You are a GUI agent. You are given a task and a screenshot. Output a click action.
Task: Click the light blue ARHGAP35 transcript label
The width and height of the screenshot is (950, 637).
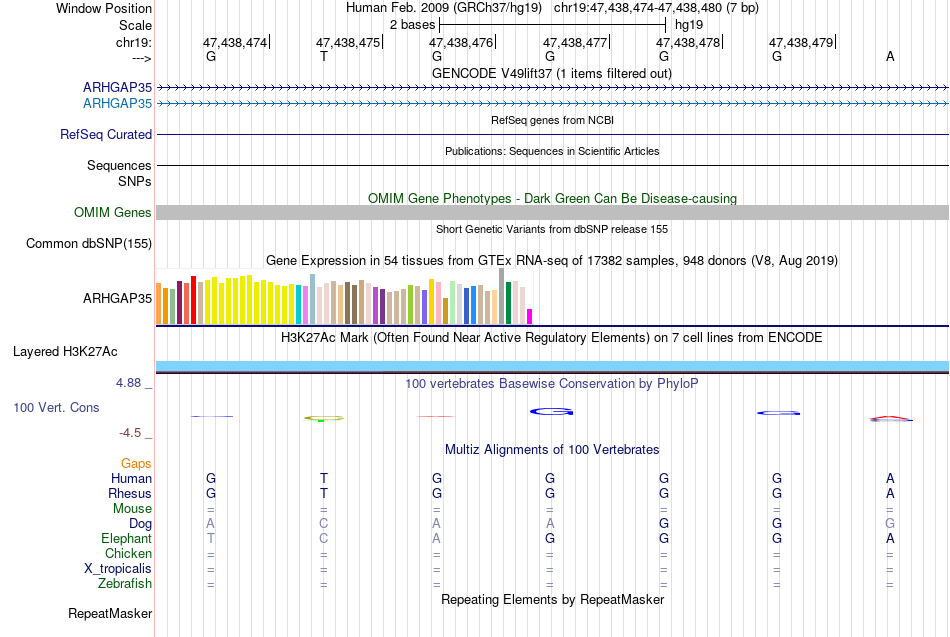coord(118,104)
